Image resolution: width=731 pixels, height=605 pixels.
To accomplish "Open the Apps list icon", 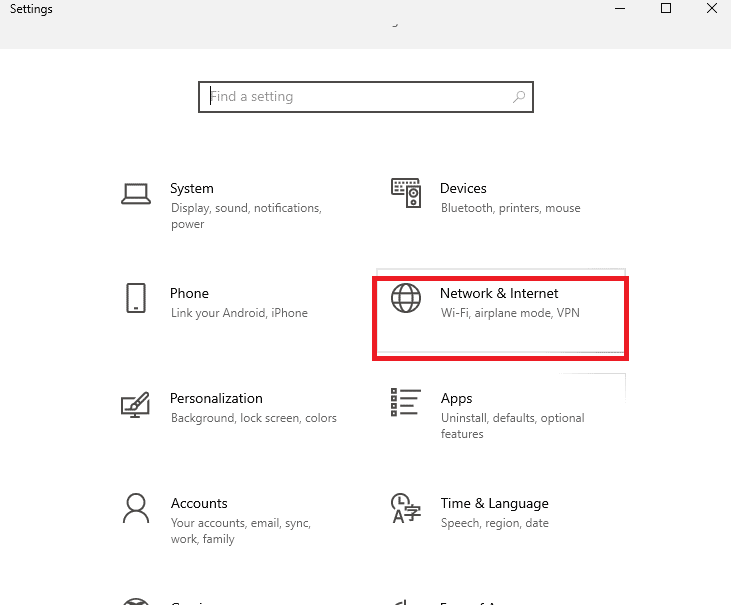I will pos(406,402).
